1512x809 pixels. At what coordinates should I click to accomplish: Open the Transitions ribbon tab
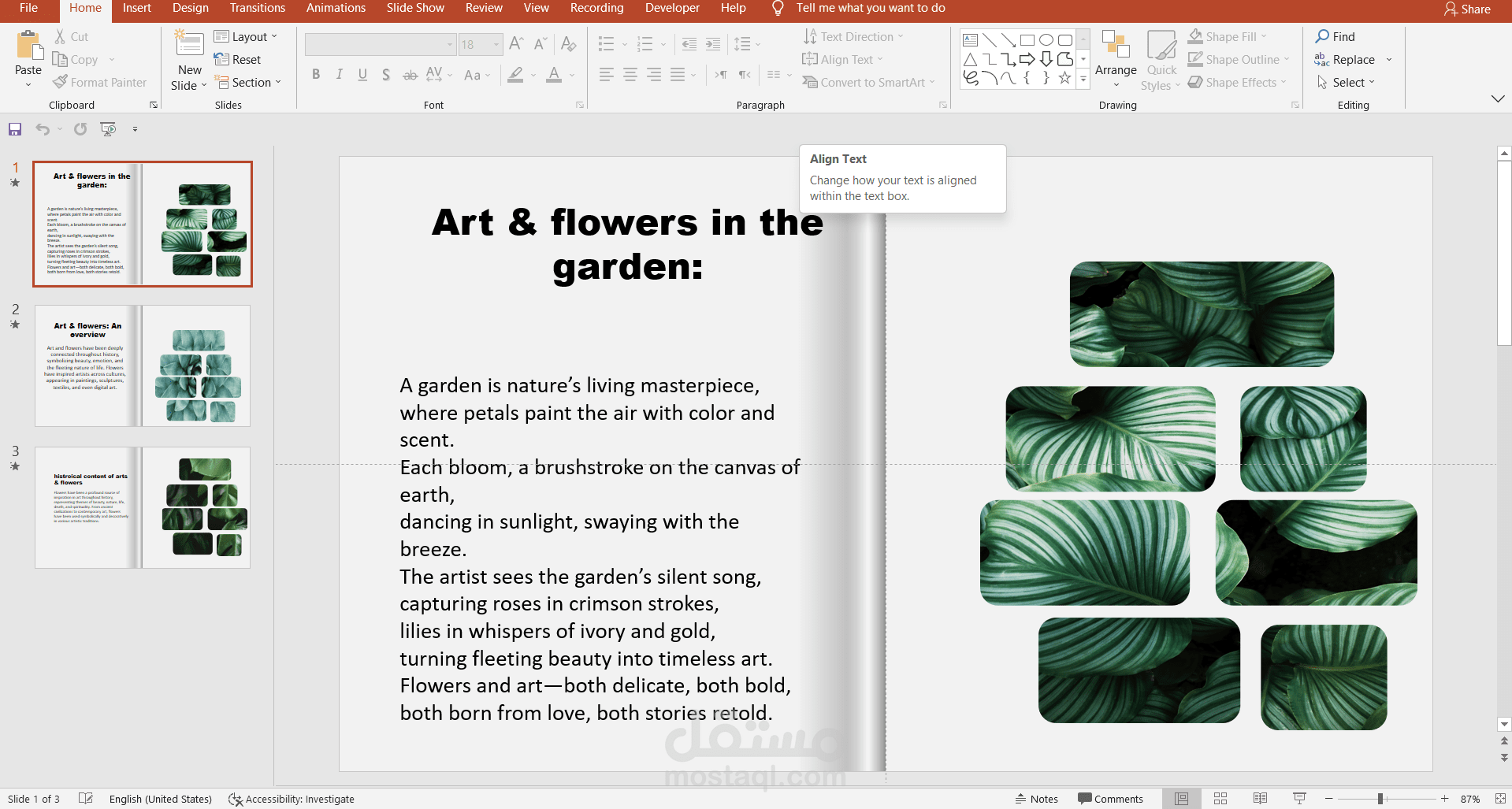pos(258,8)
